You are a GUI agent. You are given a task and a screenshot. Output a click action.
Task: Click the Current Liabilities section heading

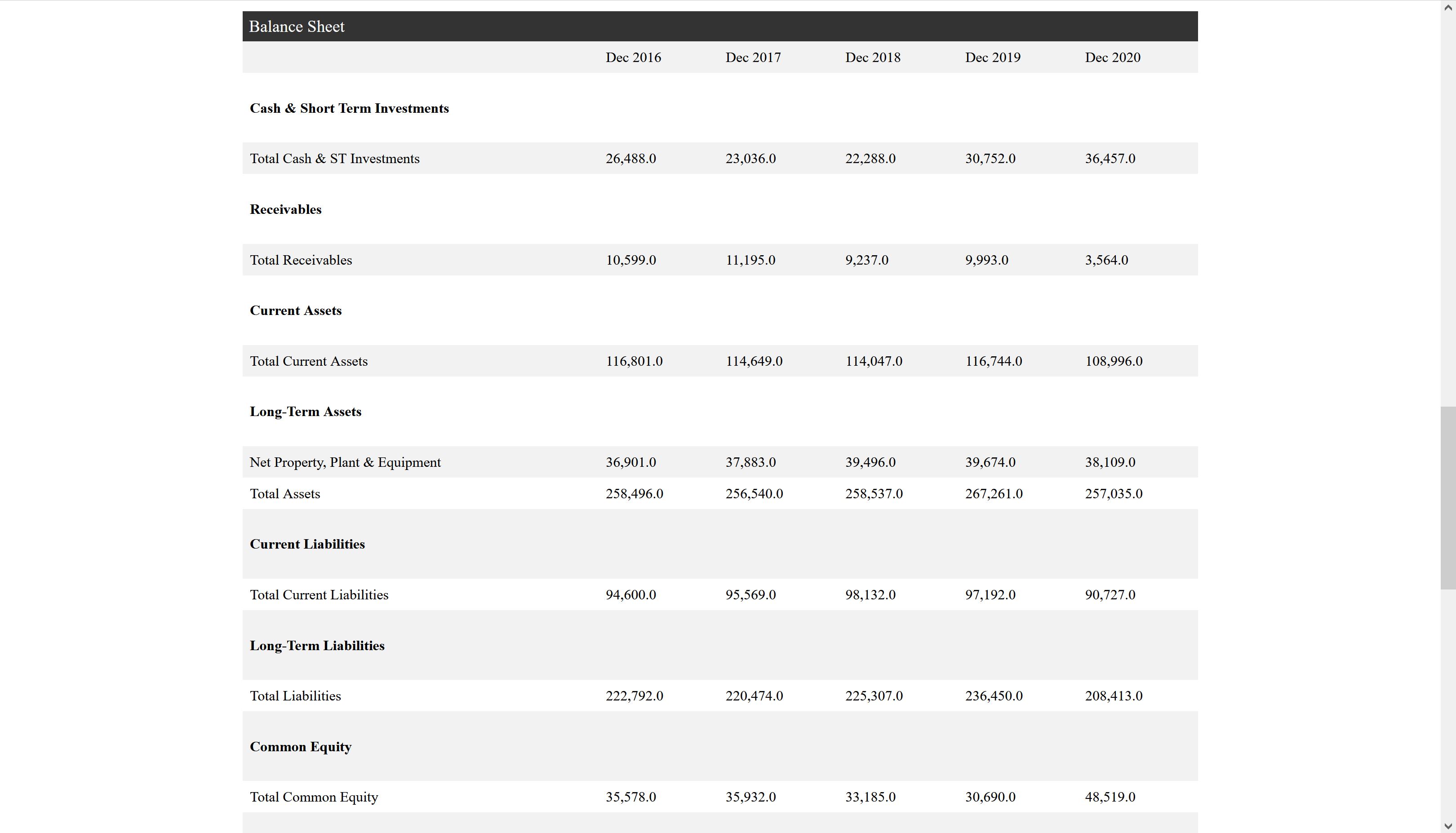(306, 544)
